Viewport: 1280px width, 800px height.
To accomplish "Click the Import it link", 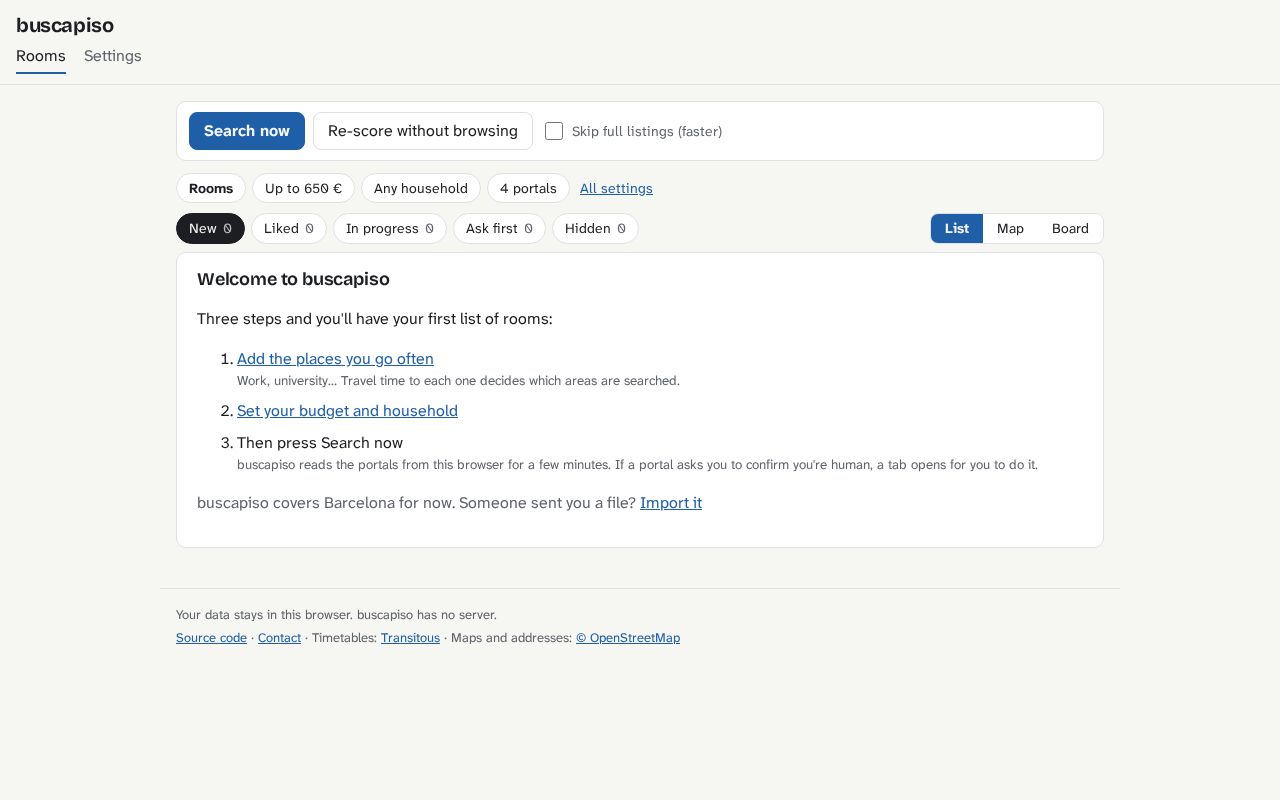I will pyautogui.click(x=671, y=503).
